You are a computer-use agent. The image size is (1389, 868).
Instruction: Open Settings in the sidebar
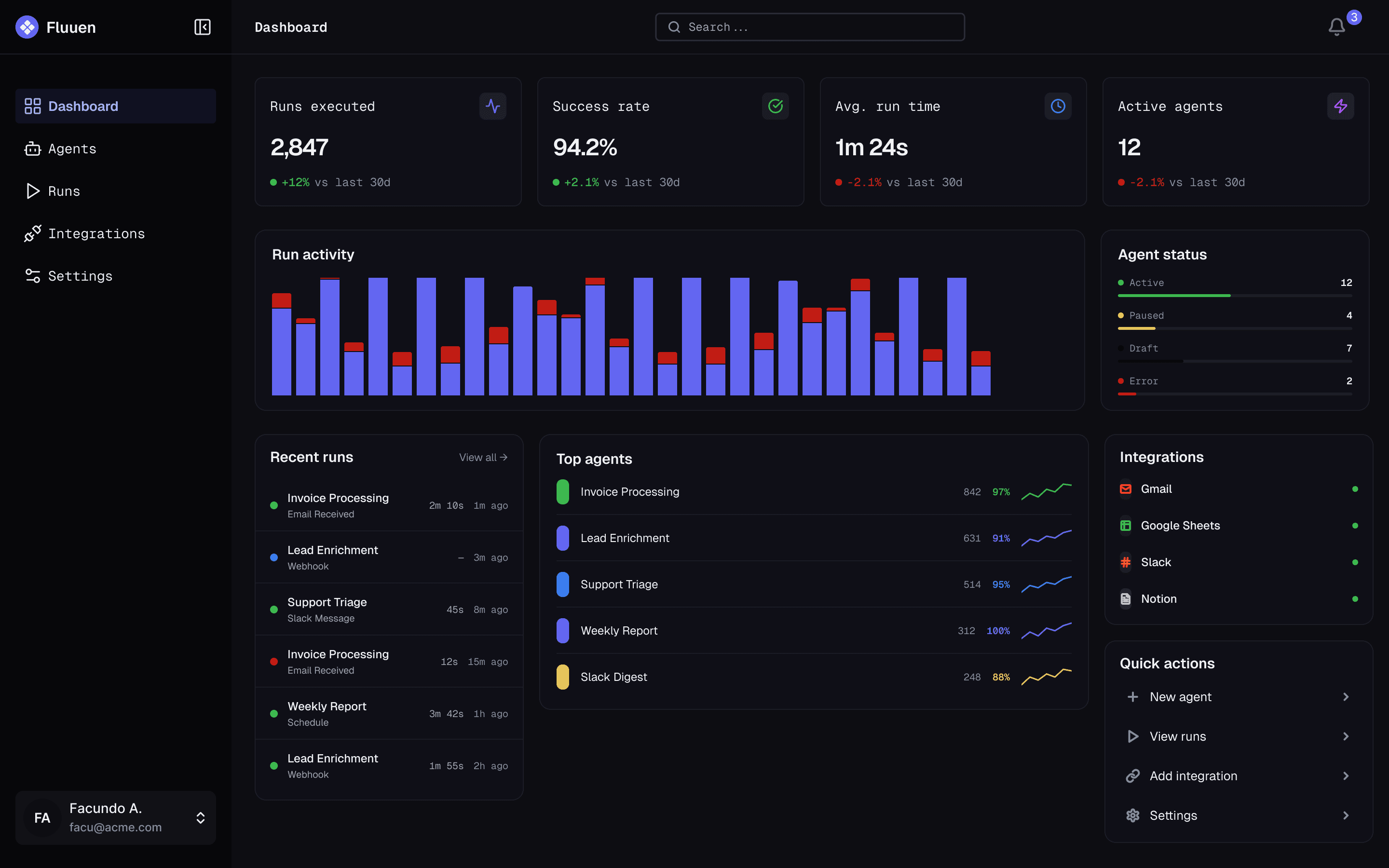coord(115,276)
